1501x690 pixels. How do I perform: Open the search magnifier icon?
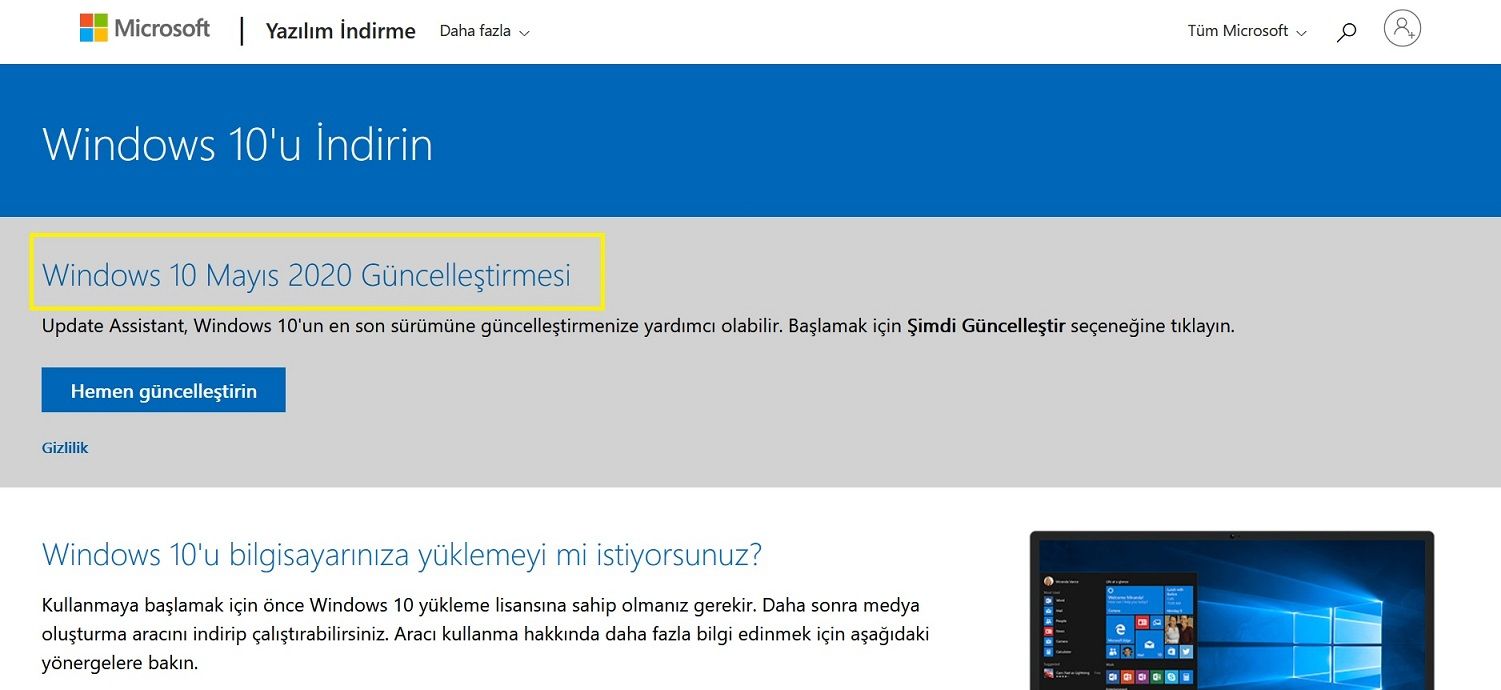coord(1346,32)
